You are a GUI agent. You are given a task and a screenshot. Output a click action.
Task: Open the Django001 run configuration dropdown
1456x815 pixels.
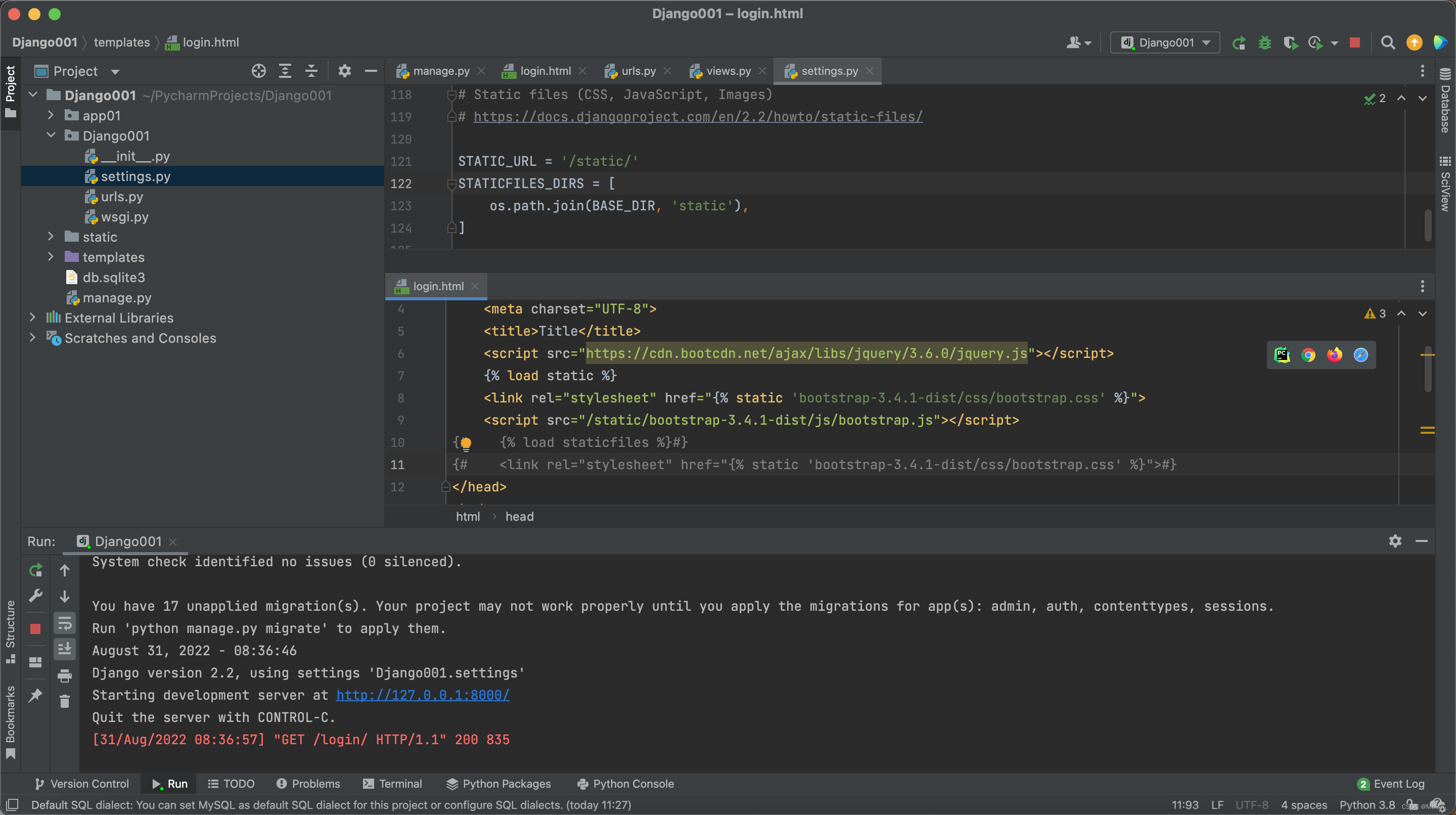coord(1165,43)
